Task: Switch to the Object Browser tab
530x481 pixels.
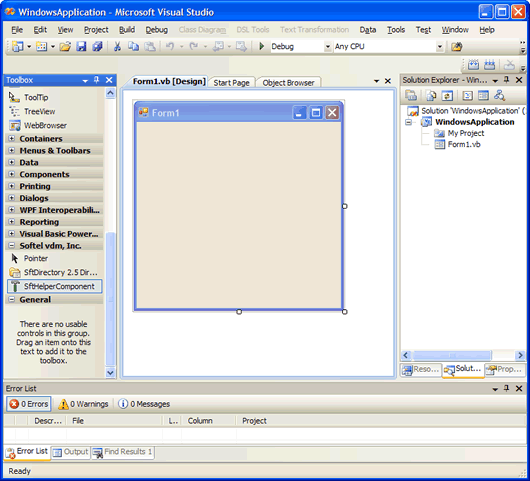Action: (288, 83)
